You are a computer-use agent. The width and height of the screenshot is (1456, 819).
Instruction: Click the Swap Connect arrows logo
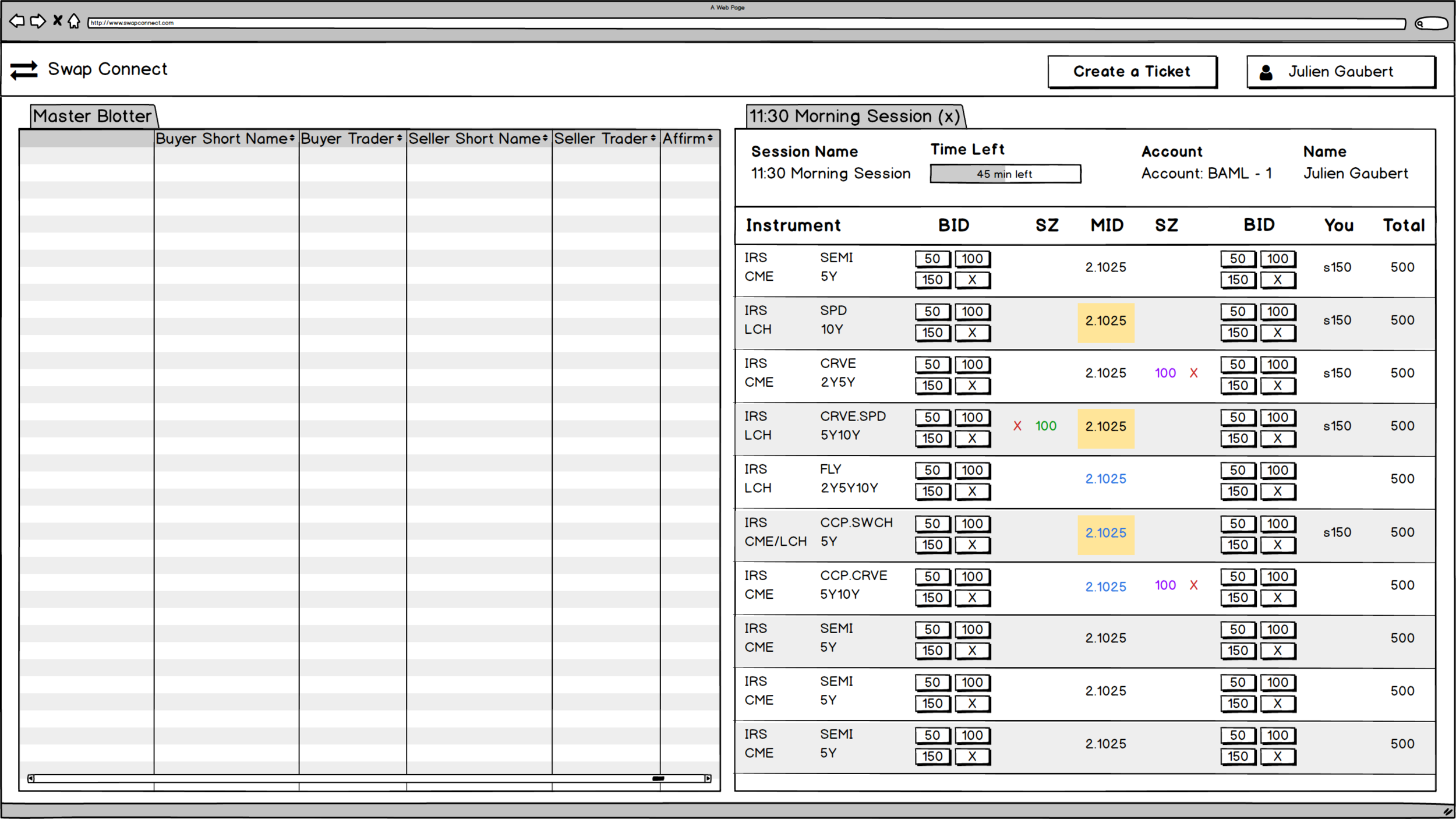pos(24,70)
